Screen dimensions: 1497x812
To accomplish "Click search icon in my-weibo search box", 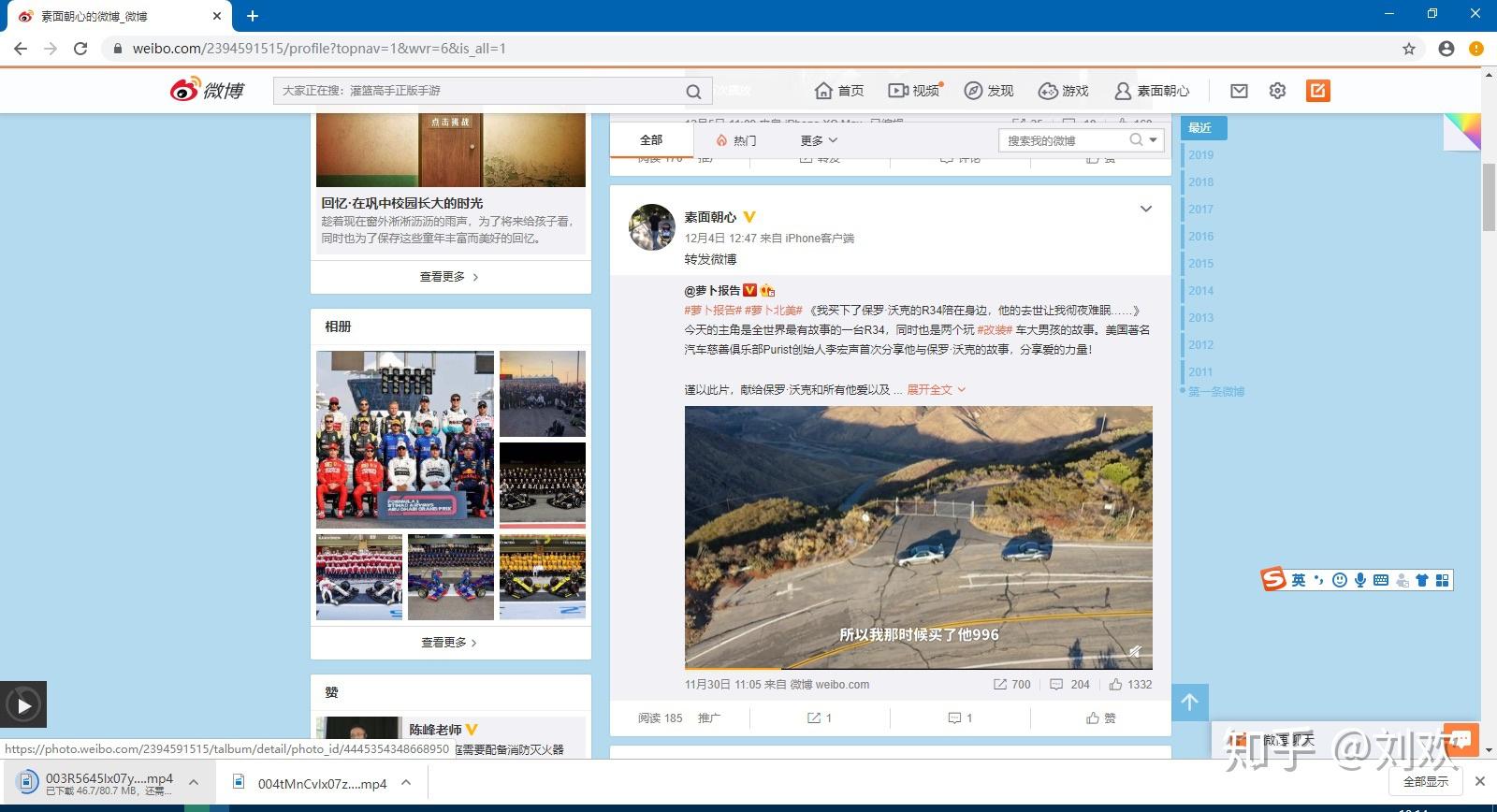I will click(1136, 139).
